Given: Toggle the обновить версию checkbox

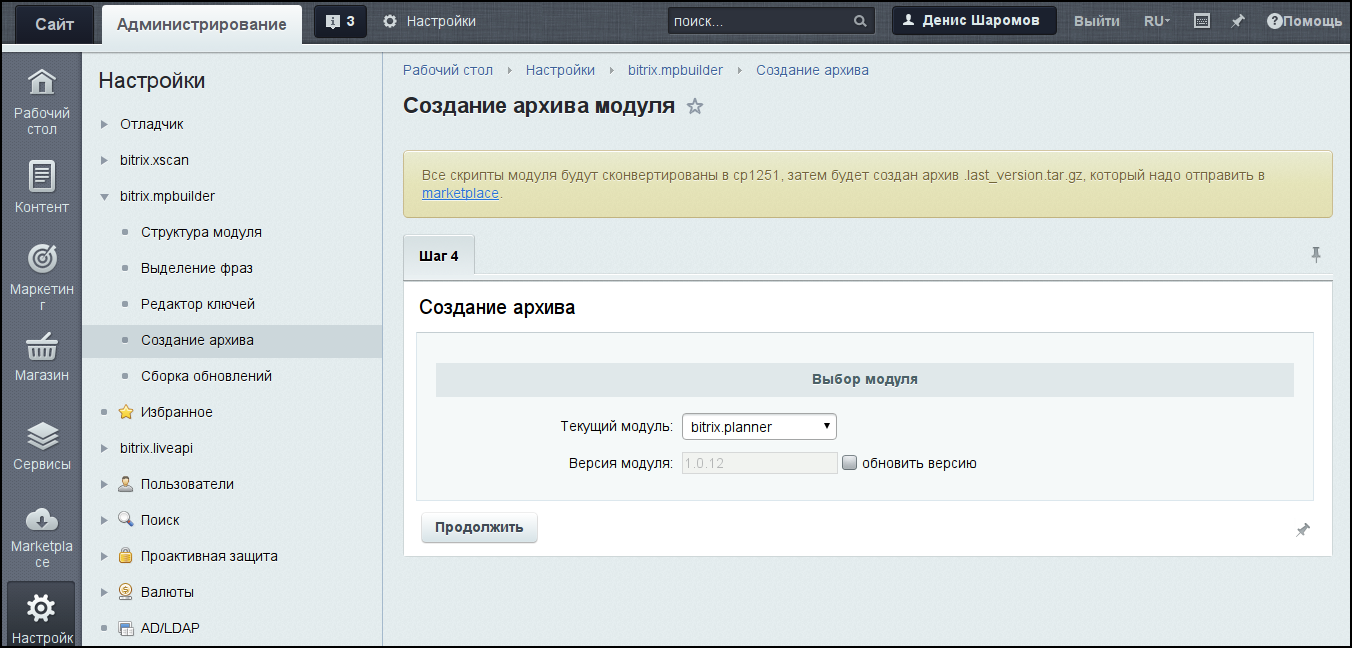Looking at the screenshot, I should coord(849,463).
